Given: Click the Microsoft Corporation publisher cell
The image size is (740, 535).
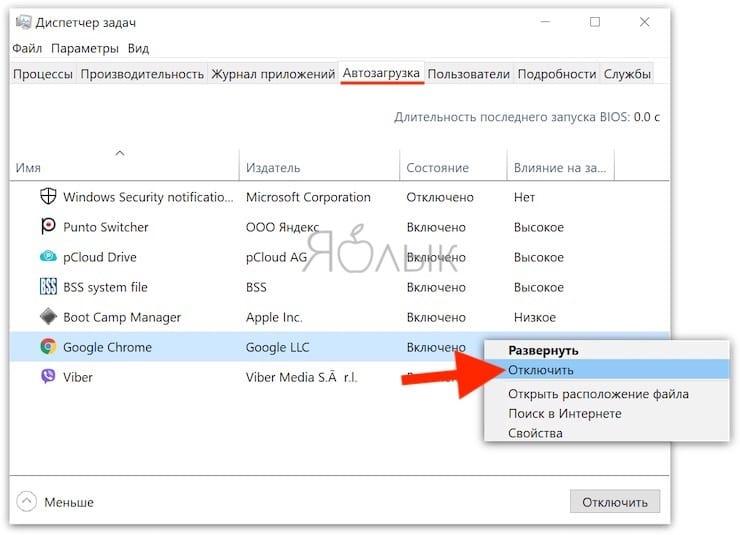Looking at the screenshot, I should click(x=308, y=197).
